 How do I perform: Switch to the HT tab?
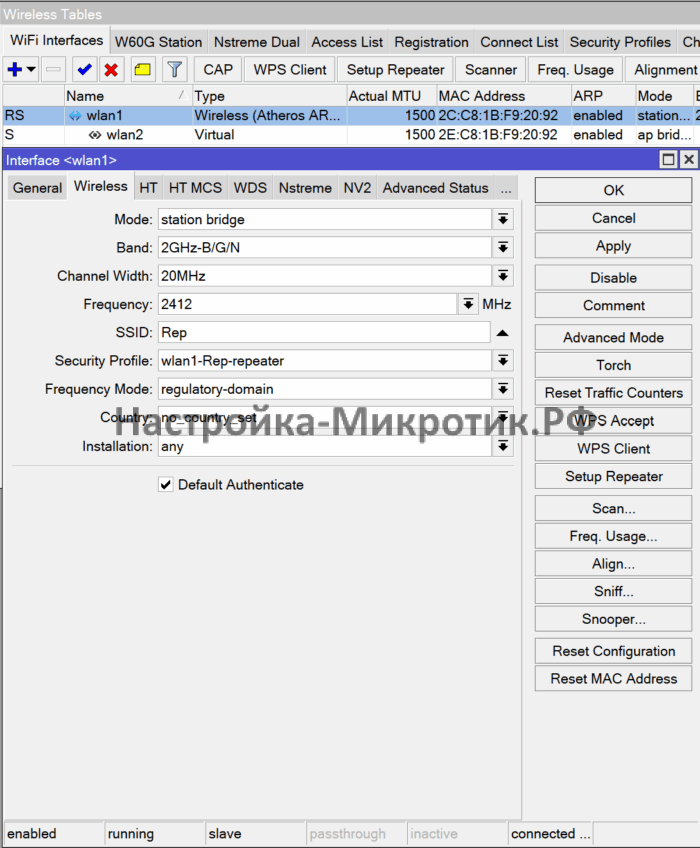tap(148, 188)
